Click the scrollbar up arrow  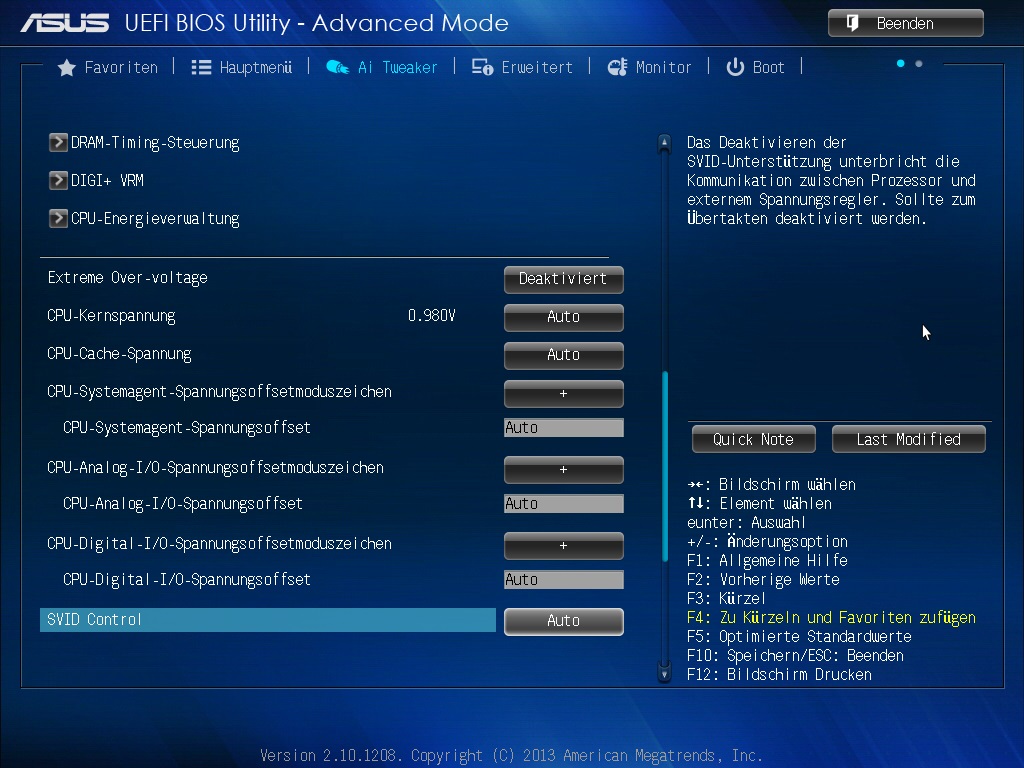[664, 142]
